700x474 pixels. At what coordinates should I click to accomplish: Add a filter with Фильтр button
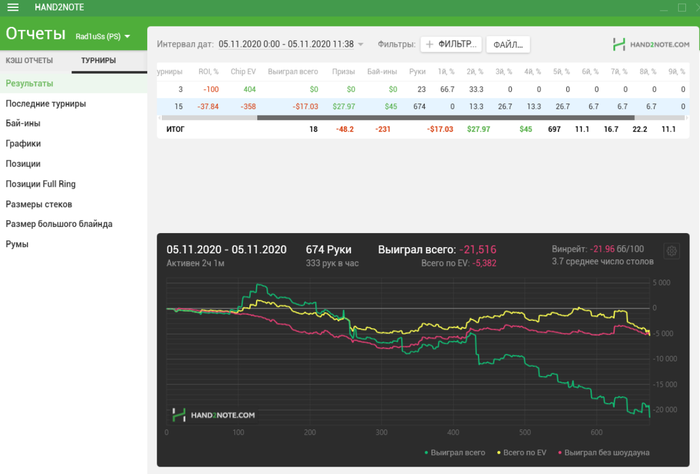click(x=451, y=44)
